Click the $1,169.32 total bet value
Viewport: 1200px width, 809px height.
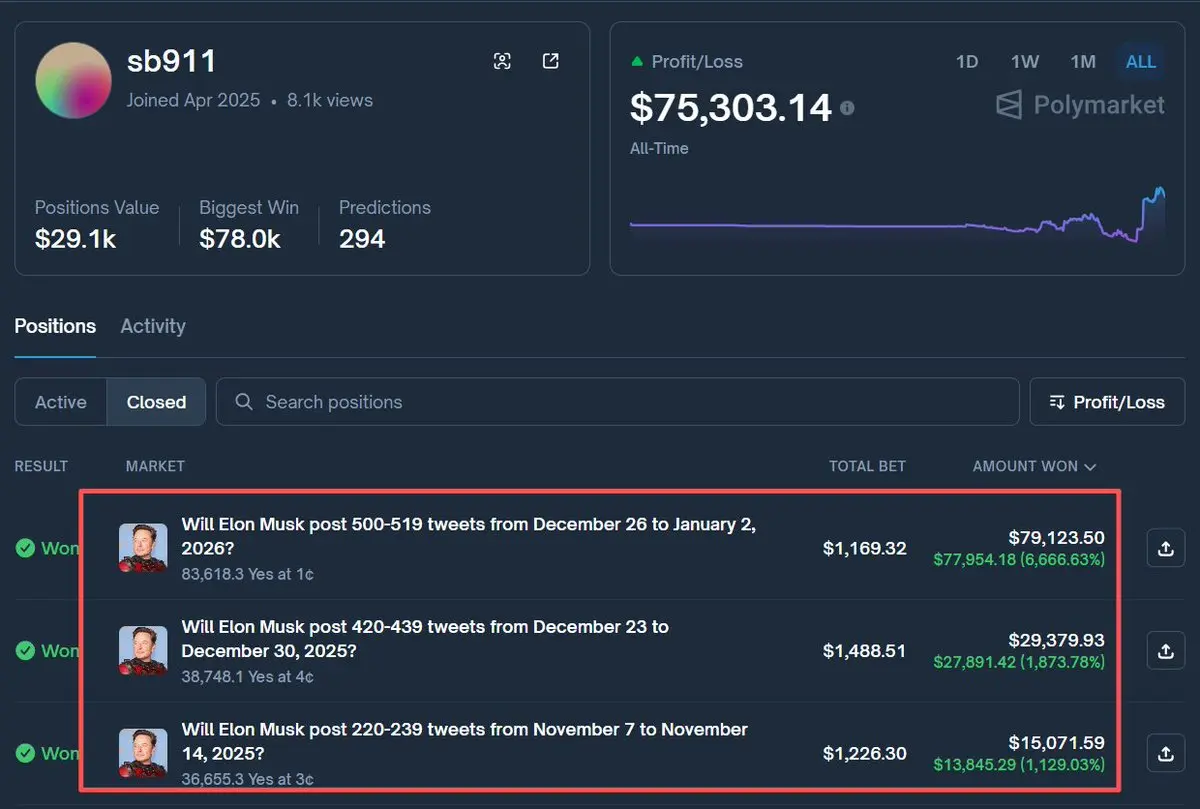tap(865, 548)
